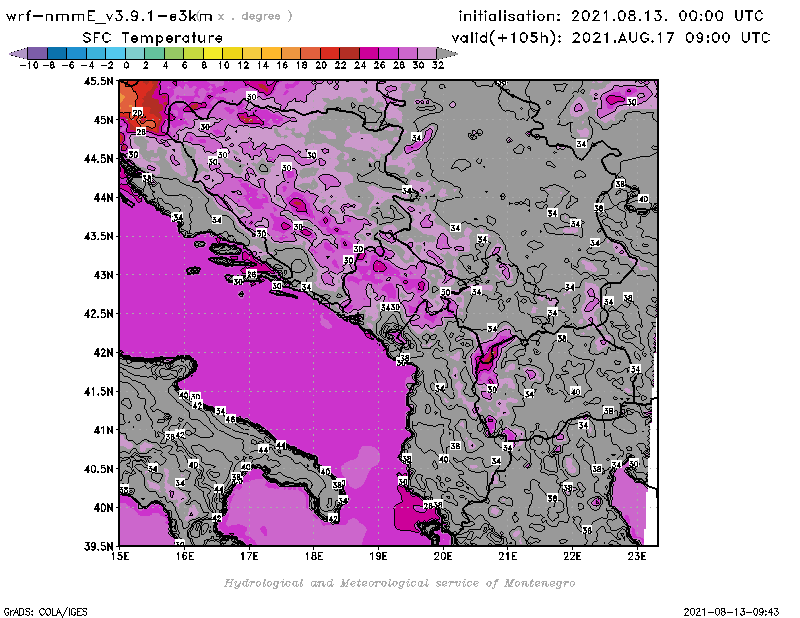Click the '43N' latitude label
The height and width of the screenshot is (618, 800).
[x=103, y=275]
